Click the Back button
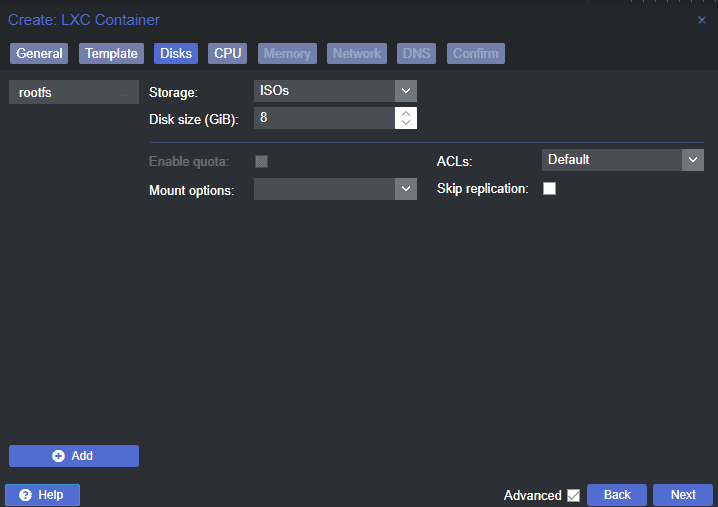 pos(617,495)
